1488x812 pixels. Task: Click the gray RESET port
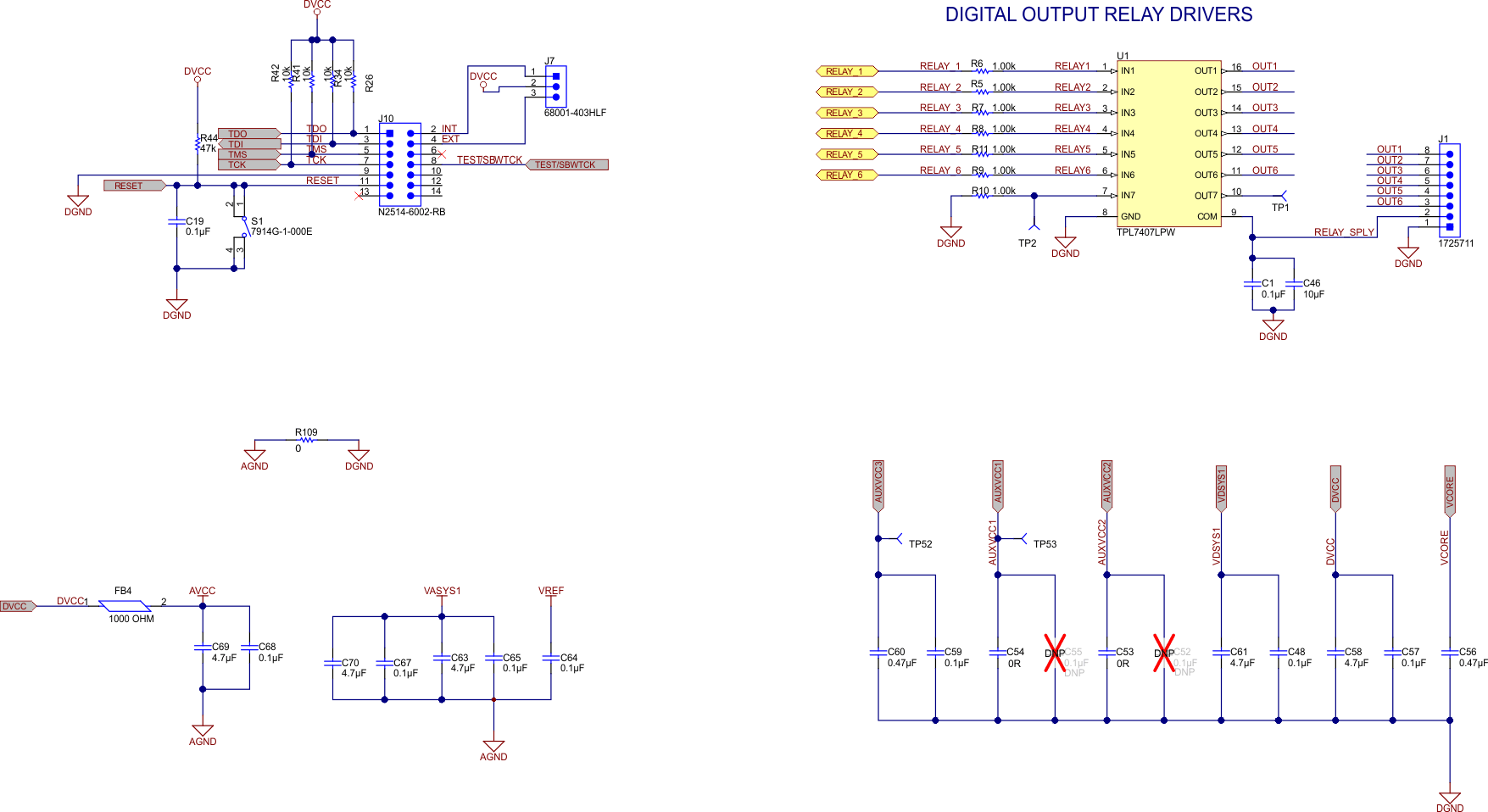(135, 186)
